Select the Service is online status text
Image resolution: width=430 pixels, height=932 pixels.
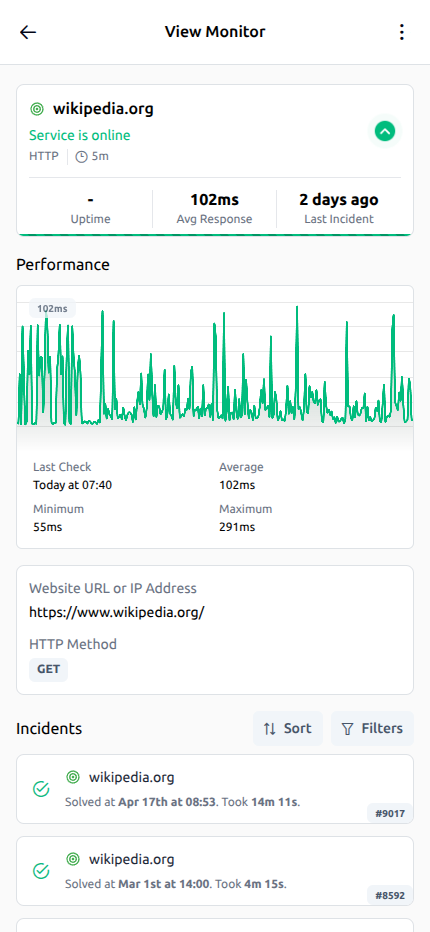(x=80, y=135)
